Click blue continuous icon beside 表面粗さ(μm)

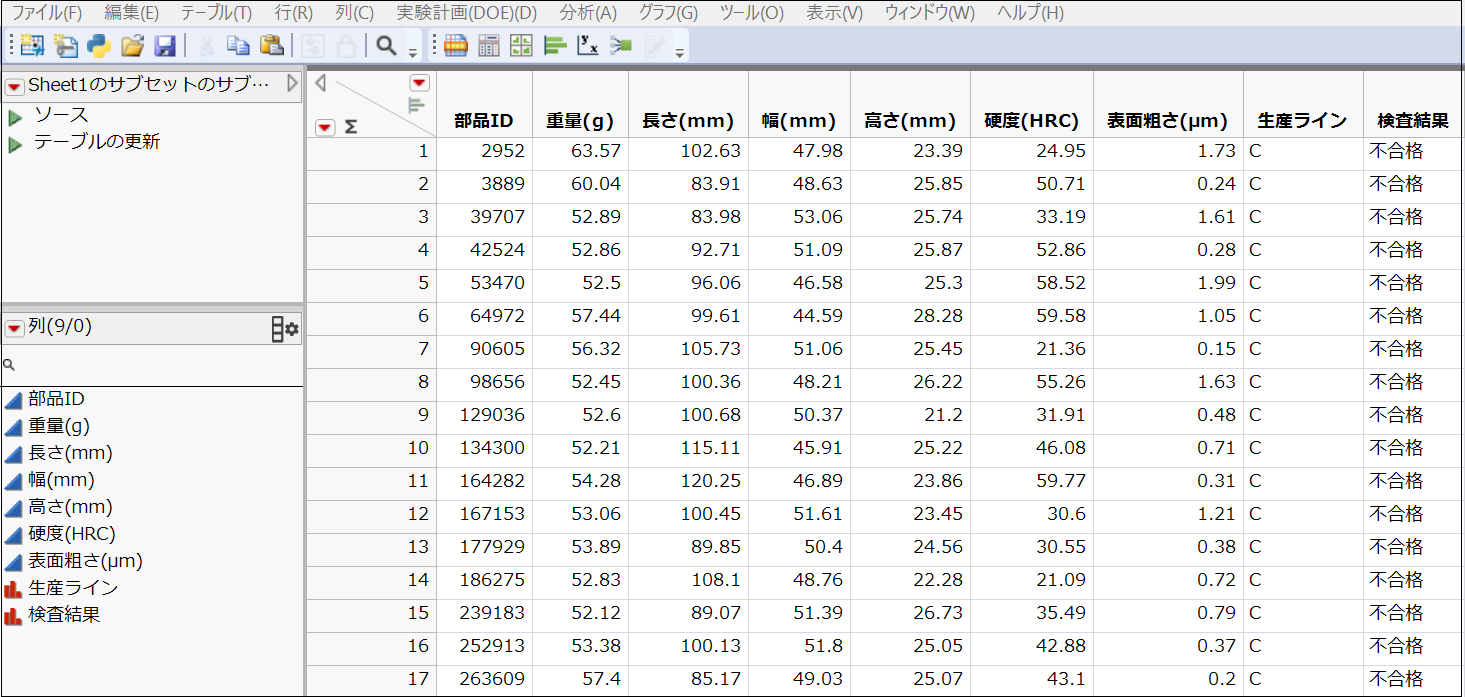click(x=13, y=561)
